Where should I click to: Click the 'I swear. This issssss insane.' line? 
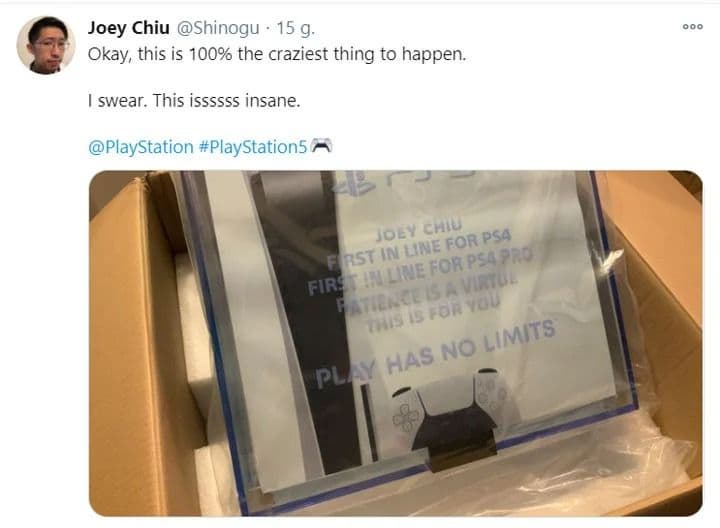(x=194, y=100)
